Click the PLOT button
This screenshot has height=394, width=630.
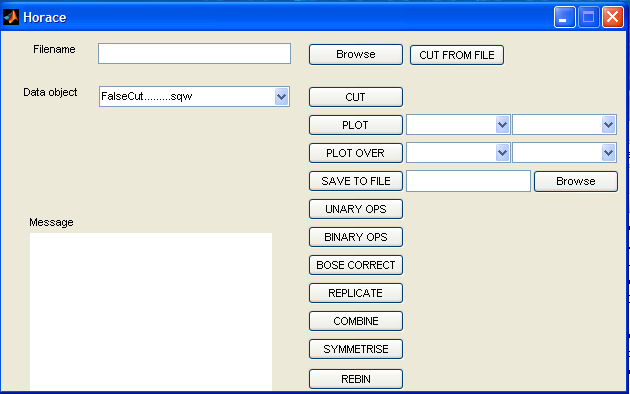(356, 125)
